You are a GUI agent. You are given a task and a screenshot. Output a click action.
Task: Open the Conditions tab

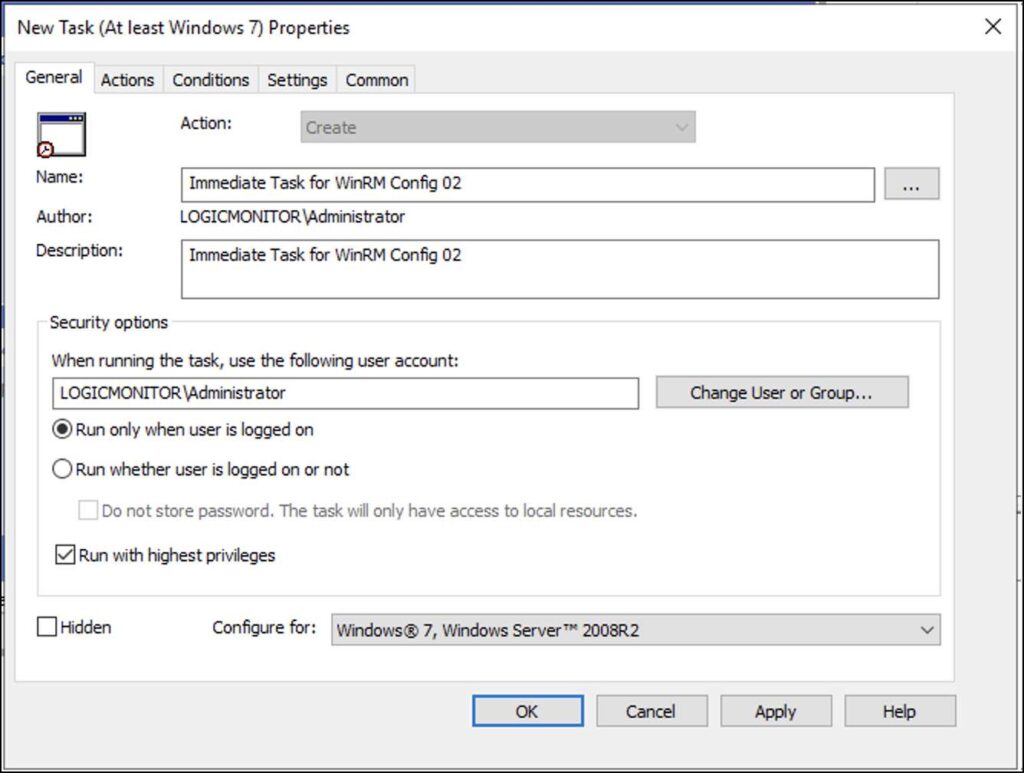210,79
